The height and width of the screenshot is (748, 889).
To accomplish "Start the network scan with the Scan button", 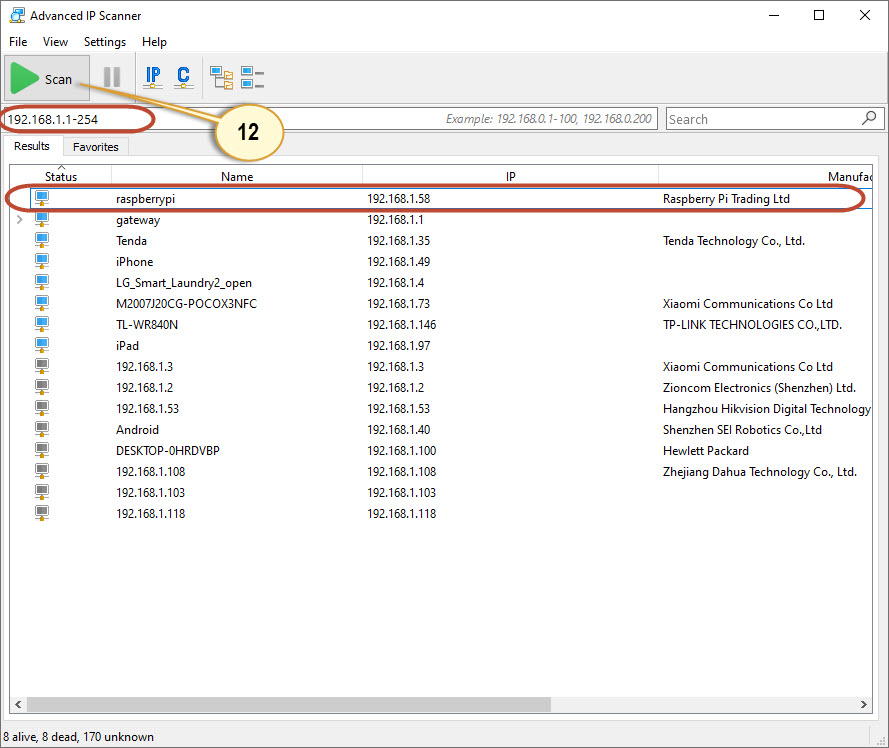I will tap(44, 79).
